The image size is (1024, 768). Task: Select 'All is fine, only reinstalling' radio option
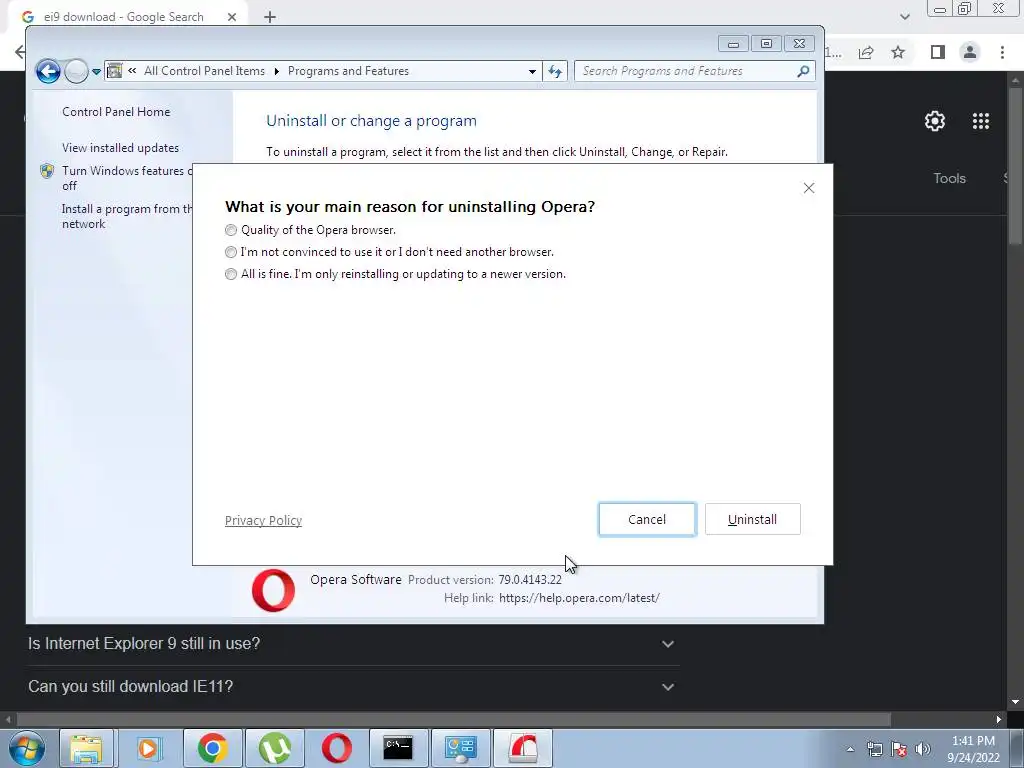coord(231,274)
